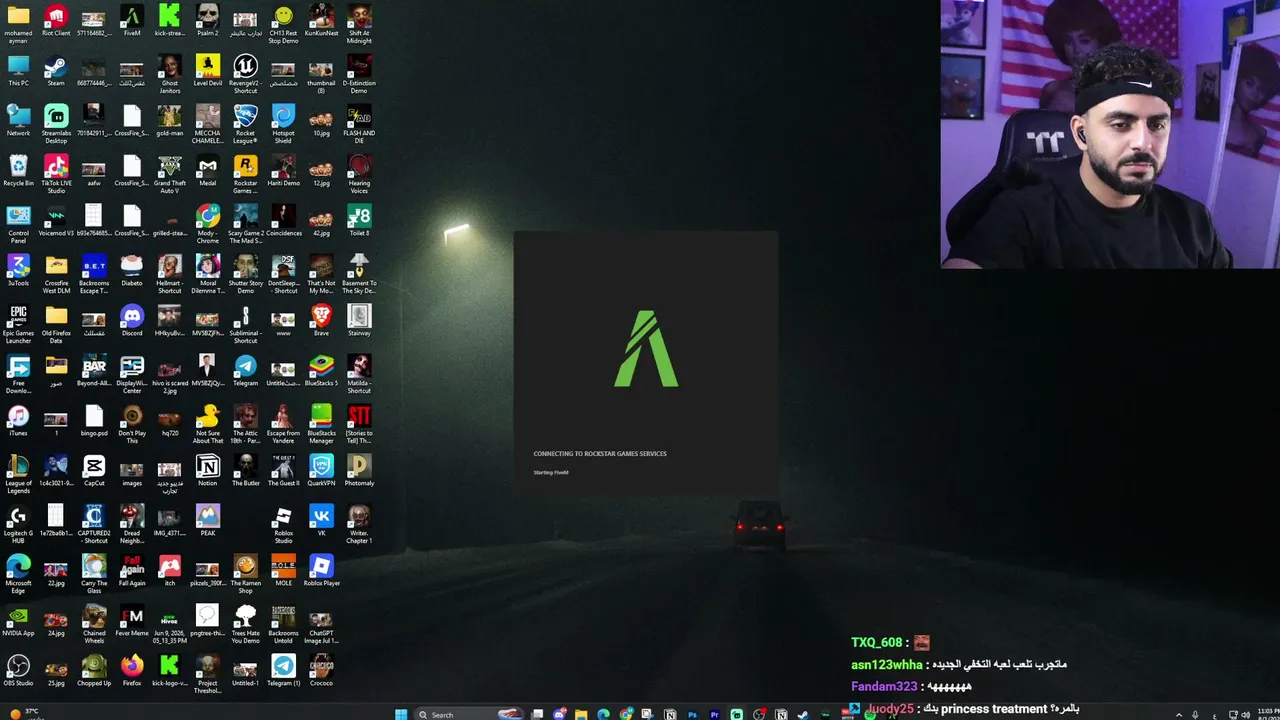Open the CapCut desktop shortcut

coord(94,471)
